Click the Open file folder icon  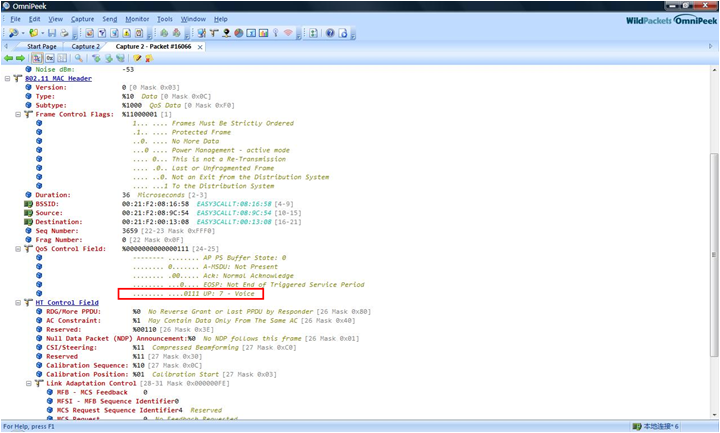(x=34, y=33)
